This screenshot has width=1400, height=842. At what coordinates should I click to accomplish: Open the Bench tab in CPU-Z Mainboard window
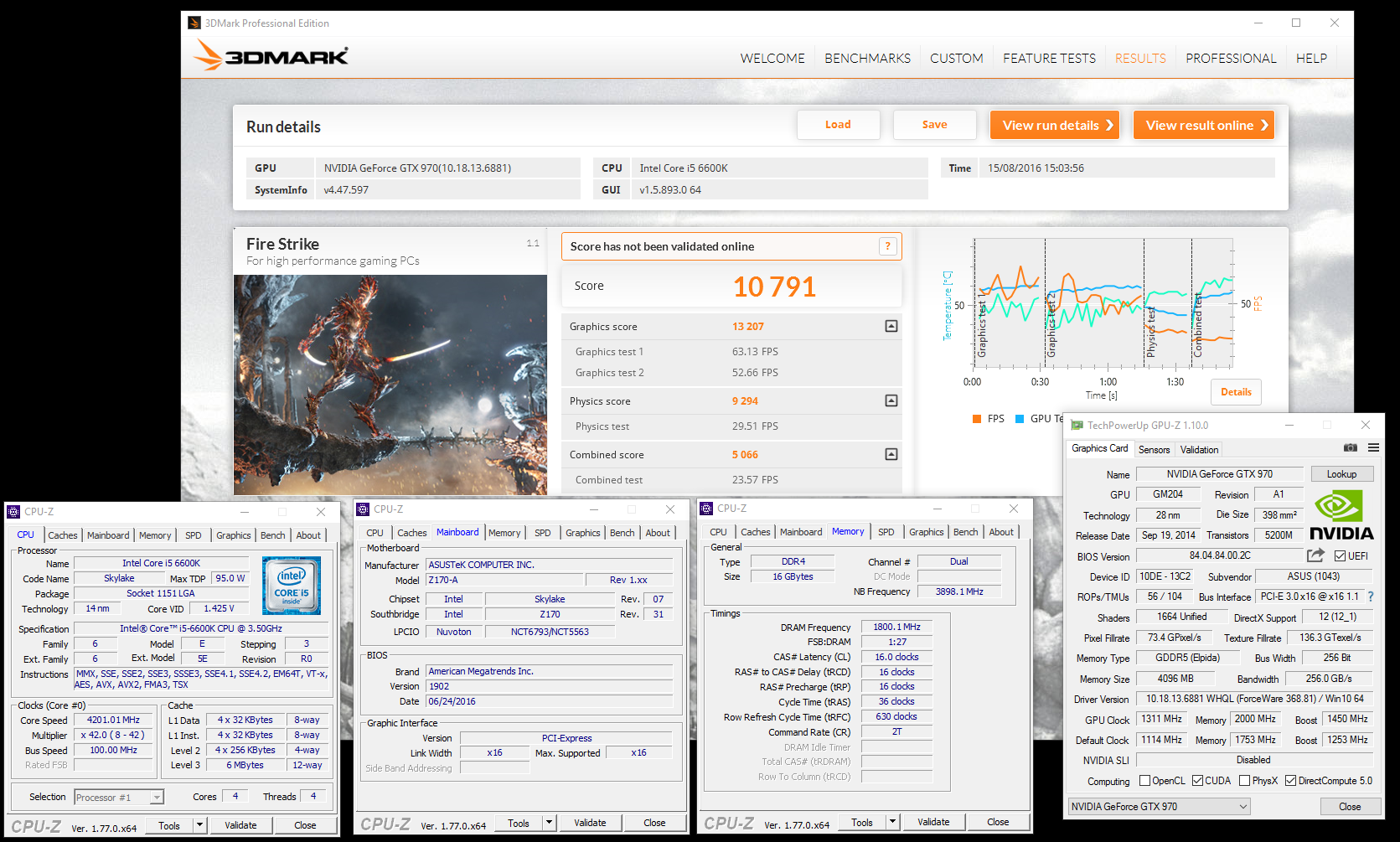622,533
